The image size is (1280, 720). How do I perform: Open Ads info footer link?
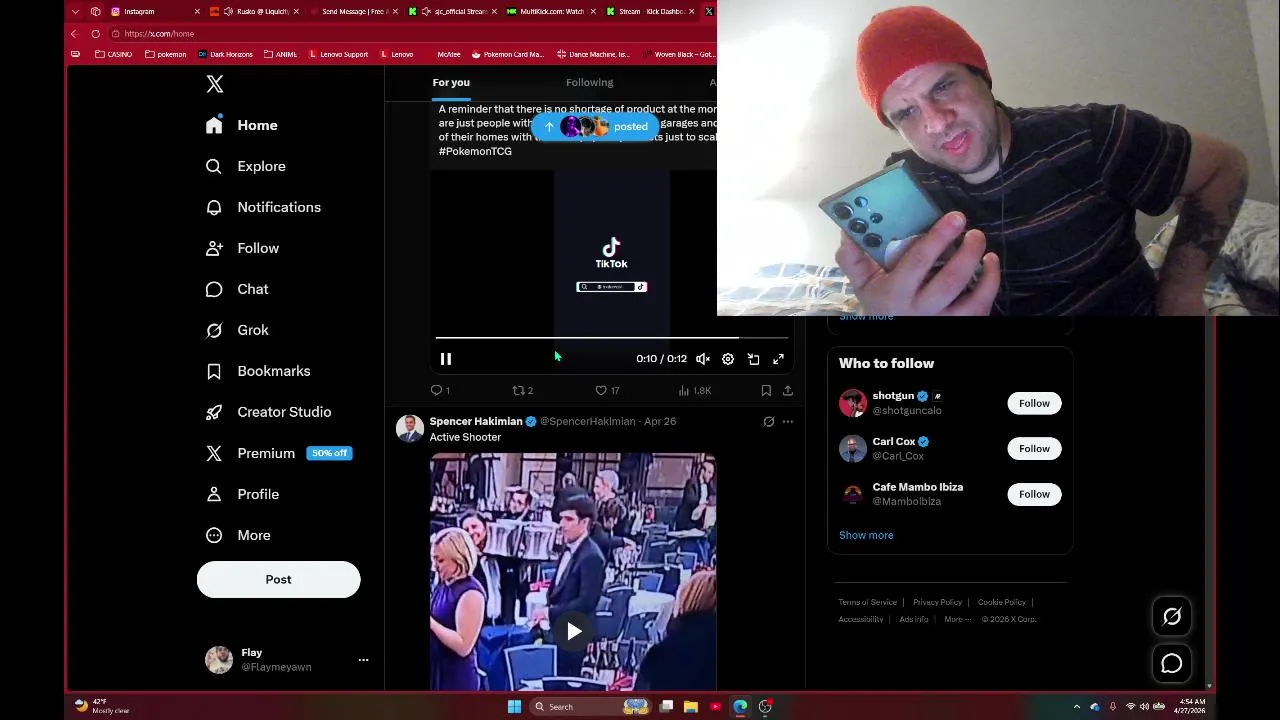point(913,619)
